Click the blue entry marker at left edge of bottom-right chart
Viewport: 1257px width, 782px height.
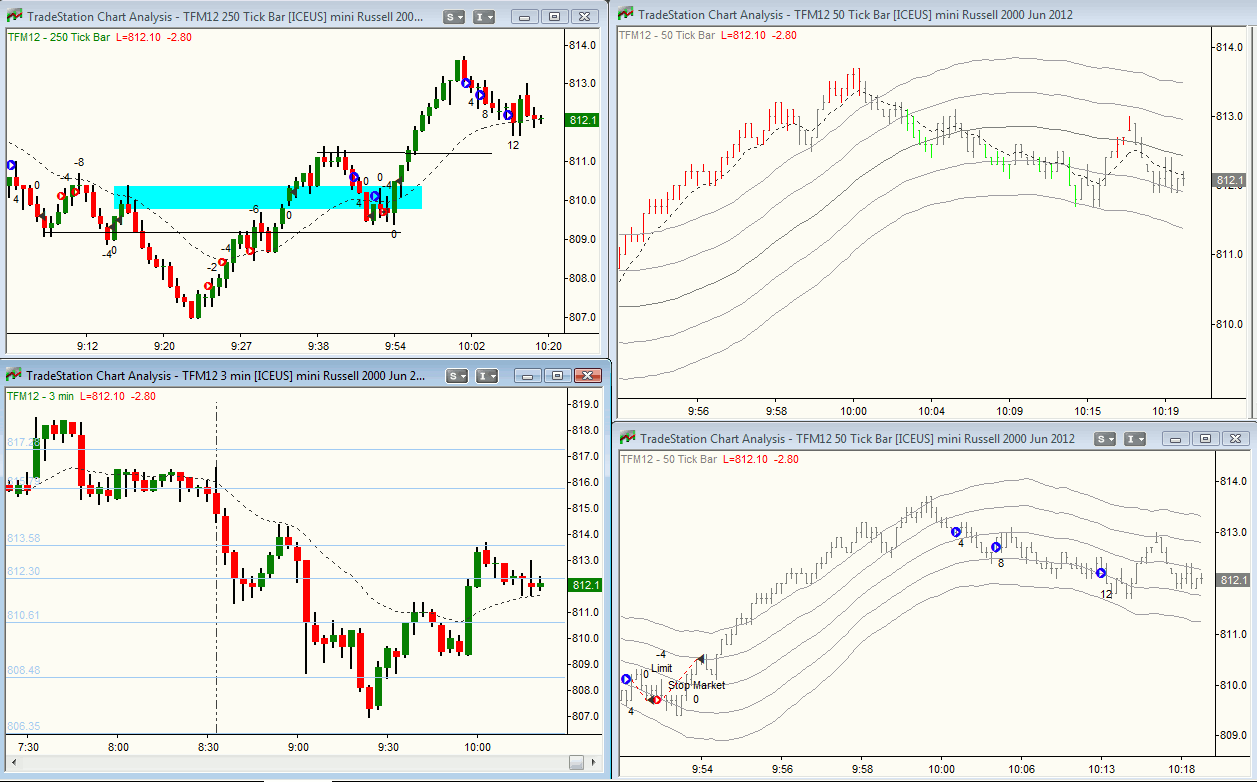click(627, 679)
